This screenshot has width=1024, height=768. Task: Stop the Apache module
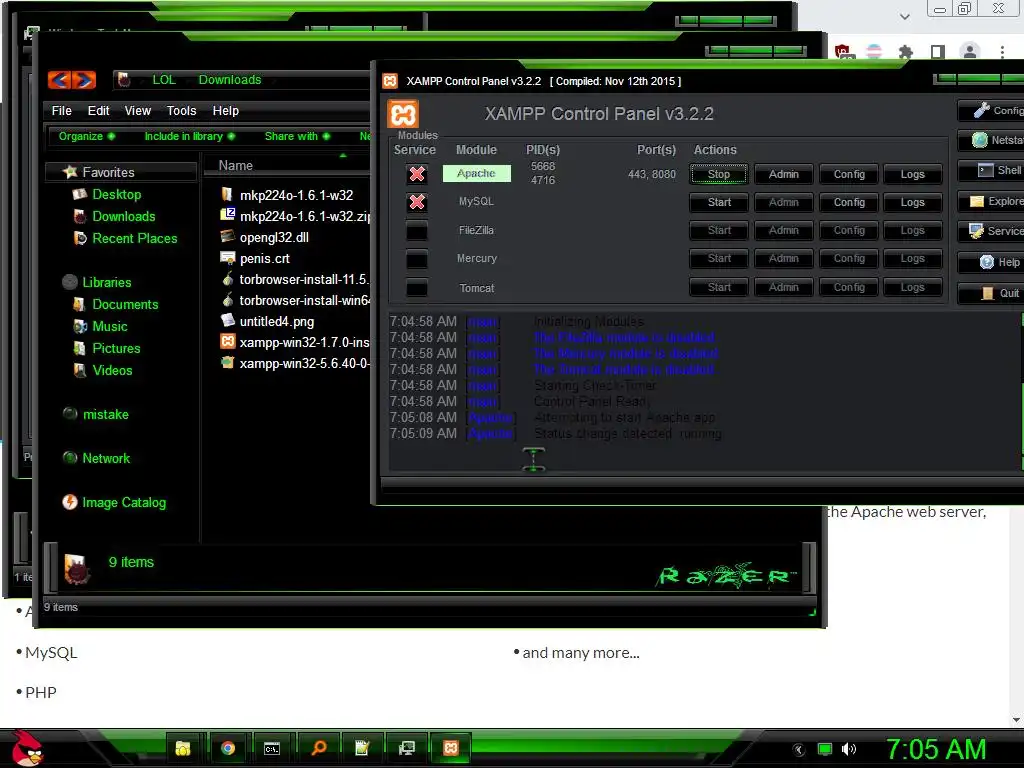[x=718, y=174]
